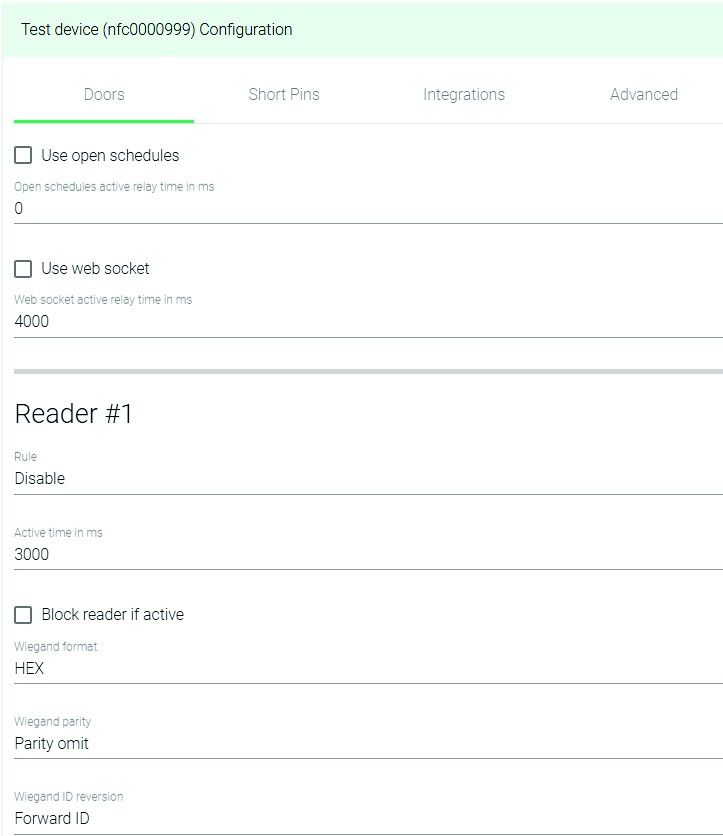723x836 pixels.
Task: Go to the Integrations tab
Action: click(464, 95)
